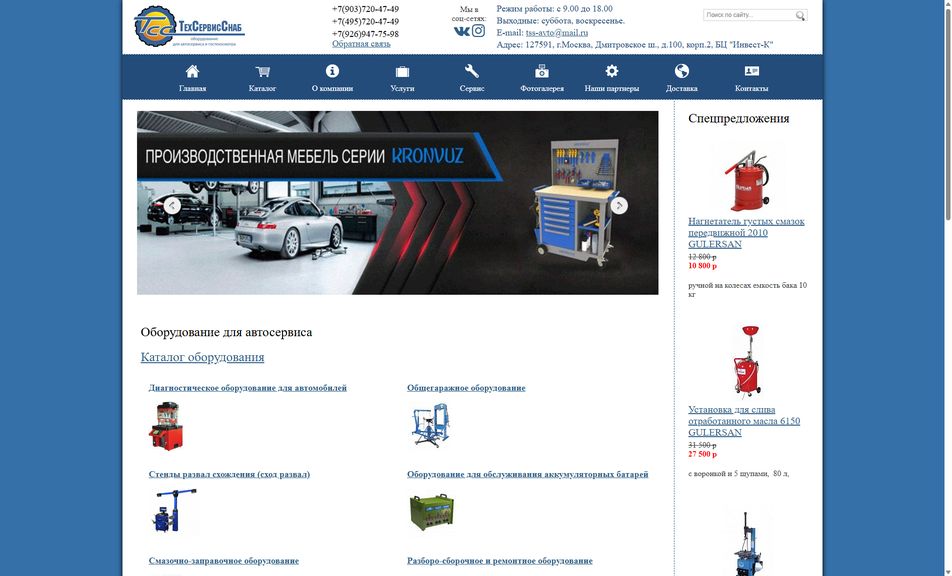Image resolution: width=952 pixels, height=576 pixels.
Task: Open the VK social network icon
Action: (x=461, y=31)
